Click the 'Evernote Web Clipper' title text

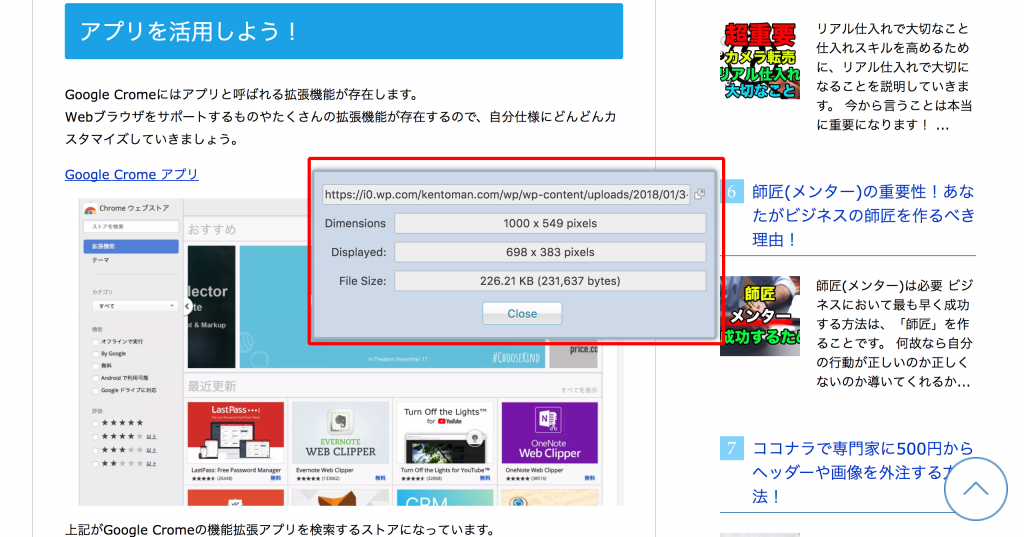[325, 470]
